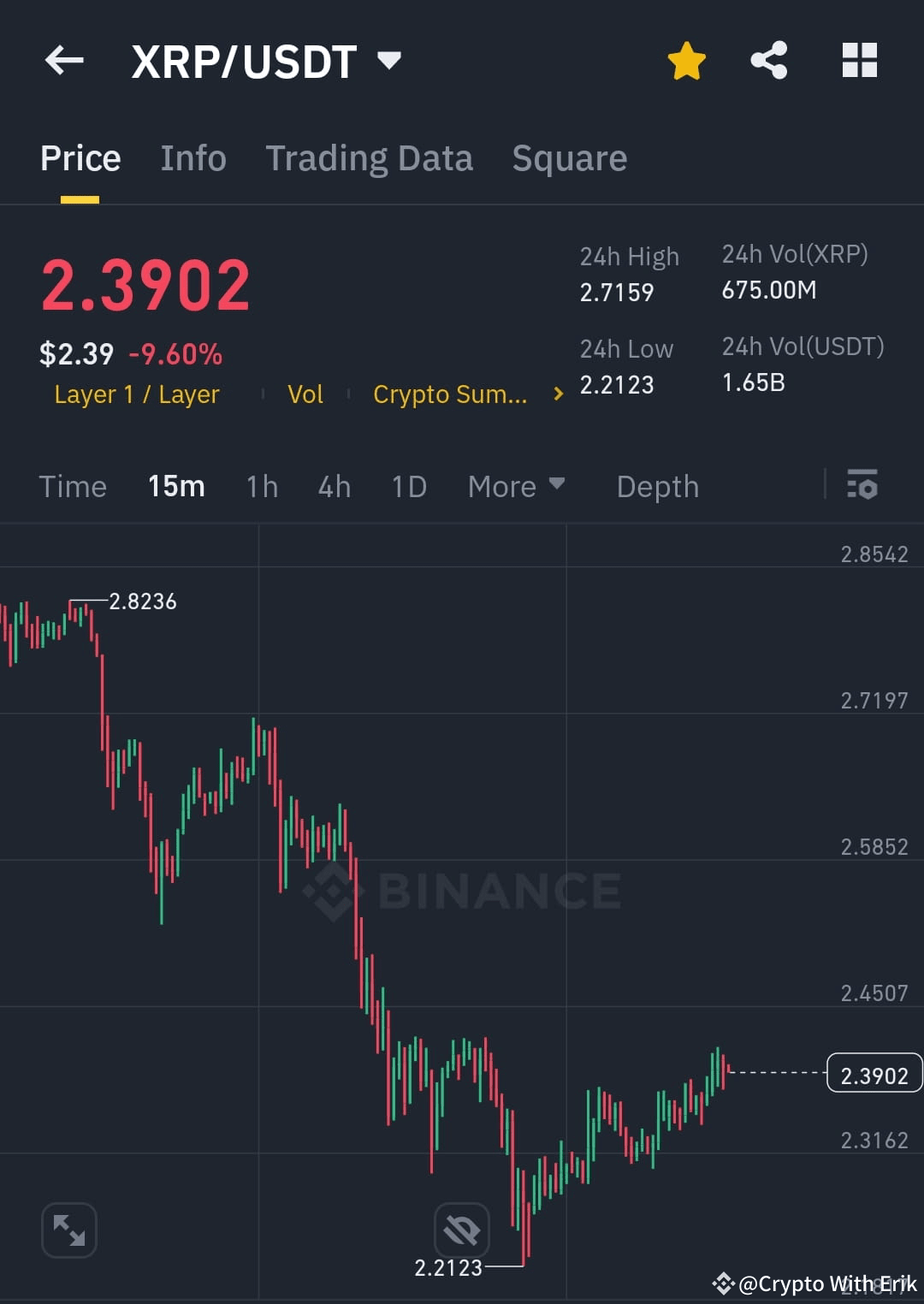Expand the chart to fullscreen

click(x=68, y=1230)
